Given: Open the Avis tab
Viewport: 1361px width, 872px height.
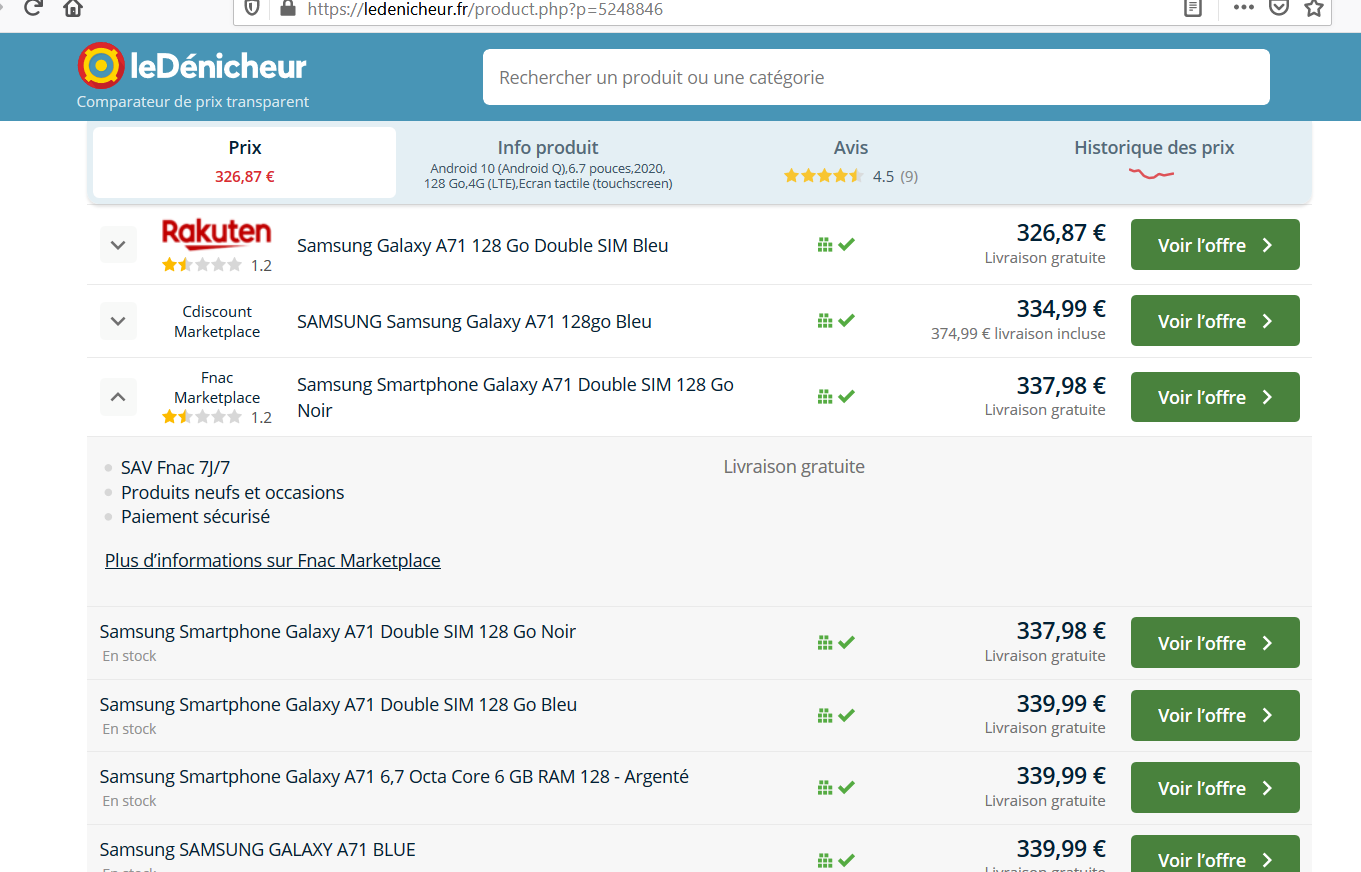Looking at the screenshot, I should pyautogui.click(x=851, y=162).
